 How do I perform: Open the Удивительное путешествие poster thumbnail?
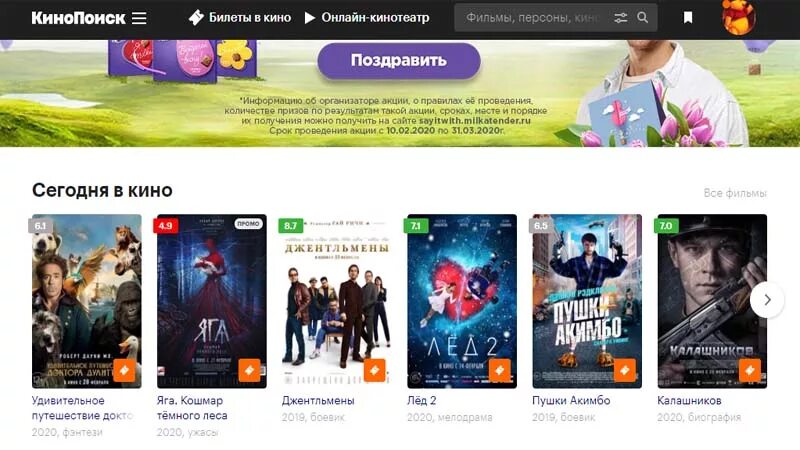(x=87, y=301)
